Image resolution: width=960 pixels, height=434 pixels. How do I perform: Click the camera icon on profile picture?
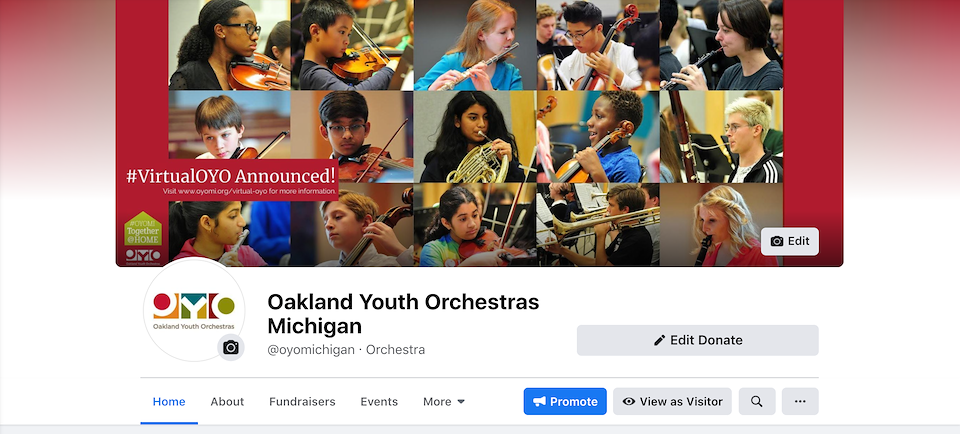tap(231, 348)
